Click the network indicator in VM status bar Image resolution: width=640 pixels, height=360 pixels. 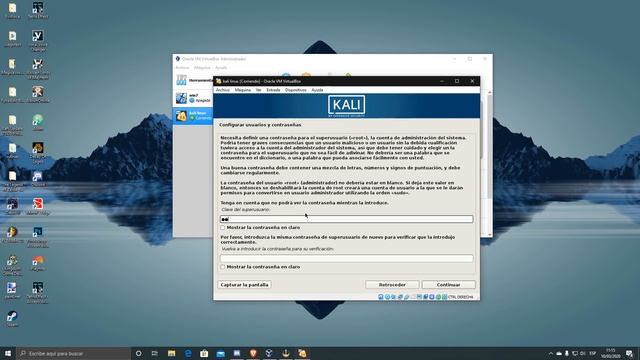point(400,297)
